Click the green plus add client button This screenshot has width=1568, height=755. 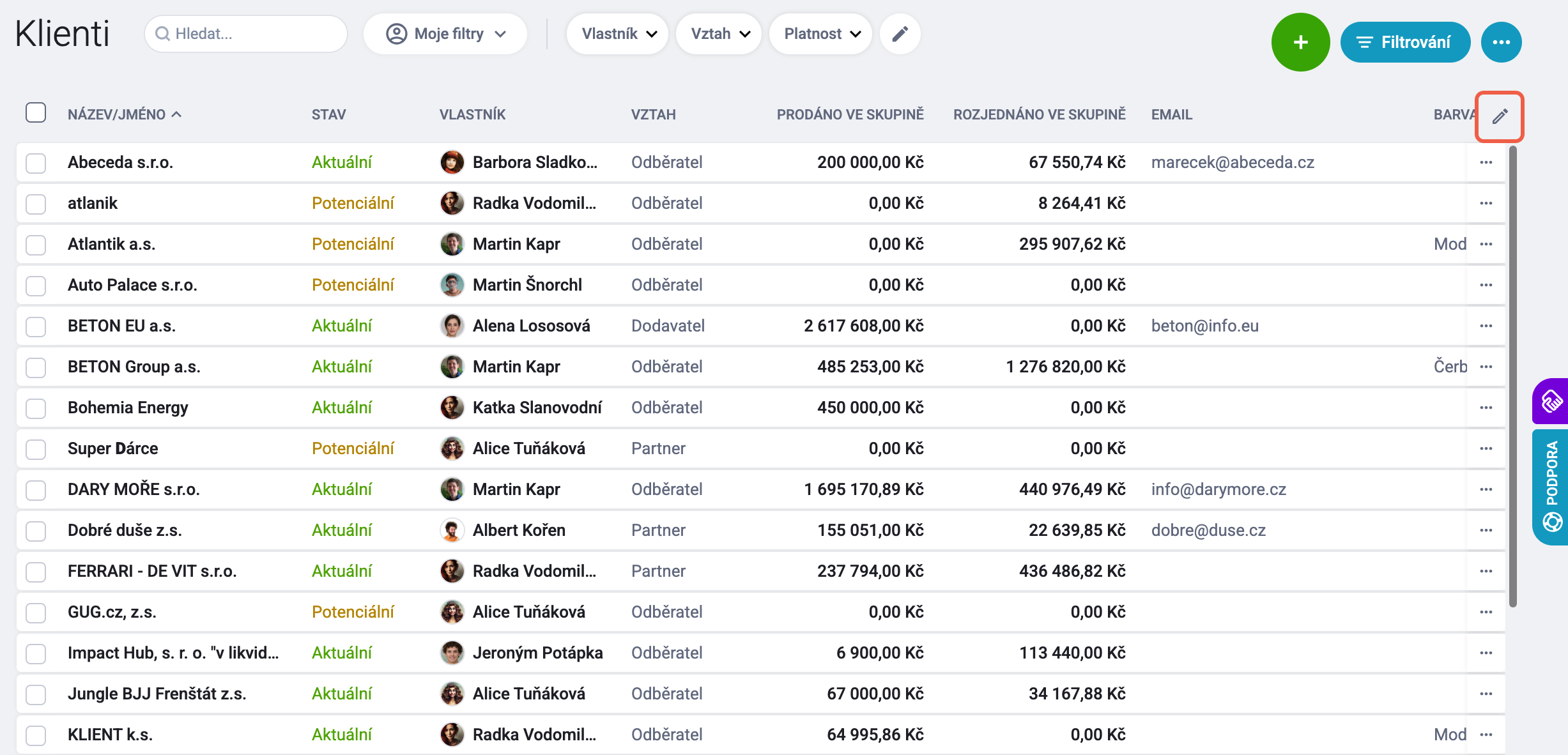pos(1300,42)
